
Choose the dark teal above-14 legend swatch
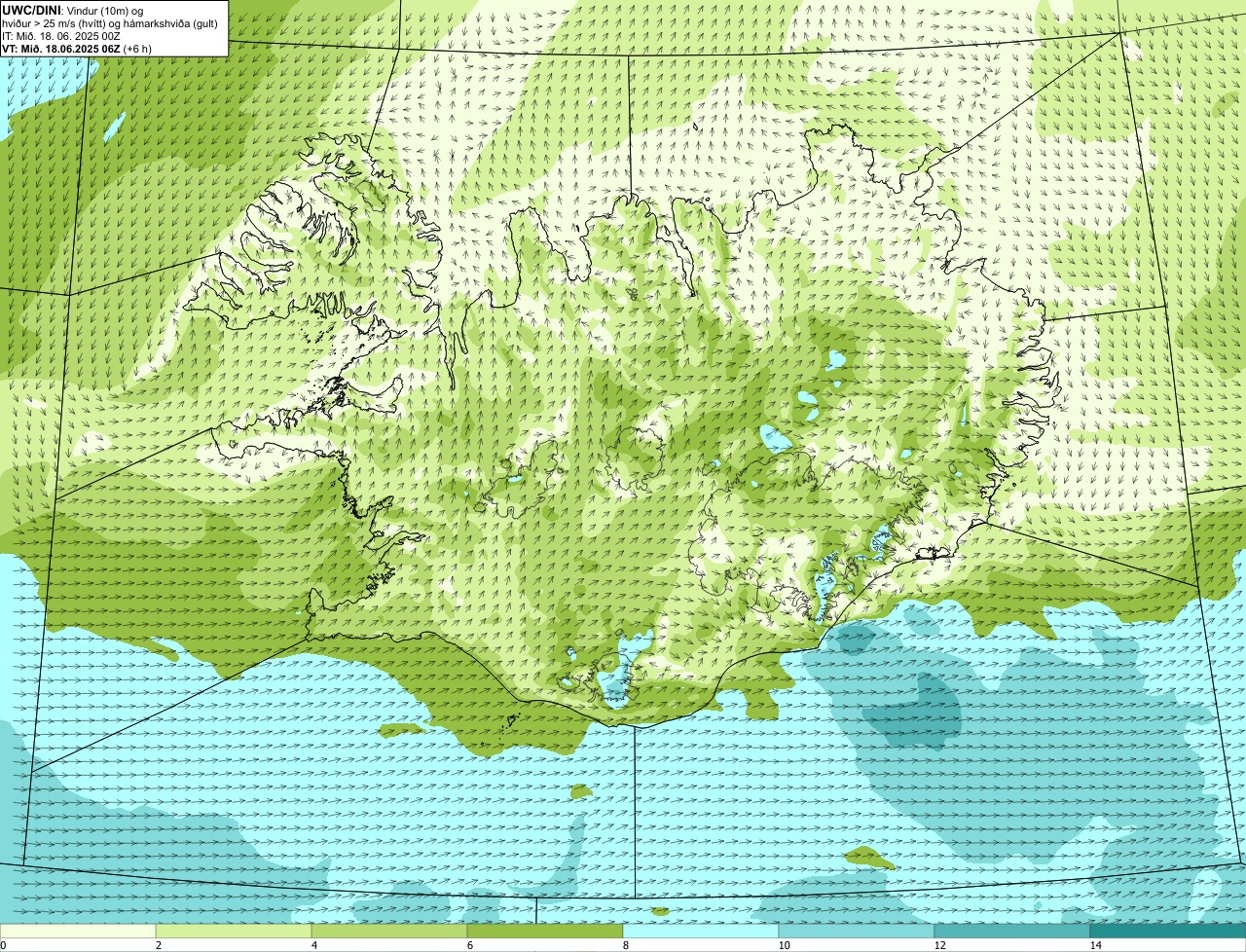pyautogui.click(x=1168, y=931)
